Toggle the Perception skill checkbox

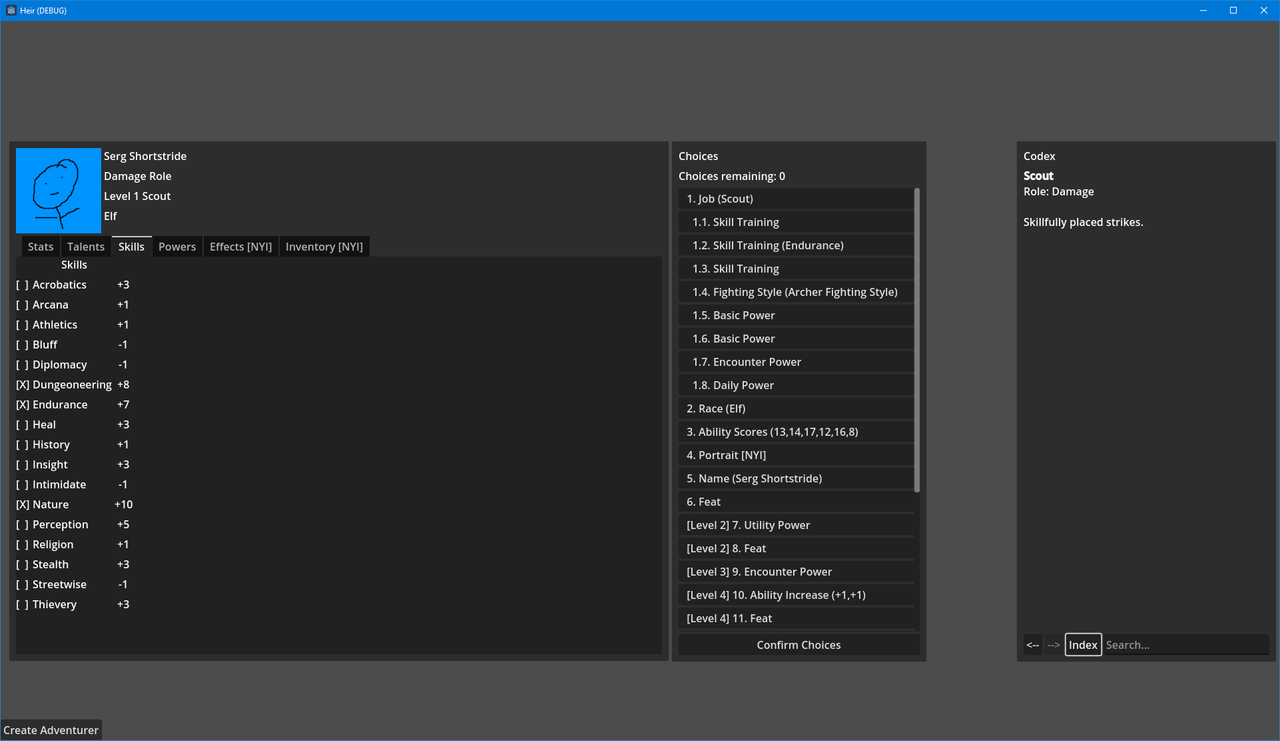point(22,525)
